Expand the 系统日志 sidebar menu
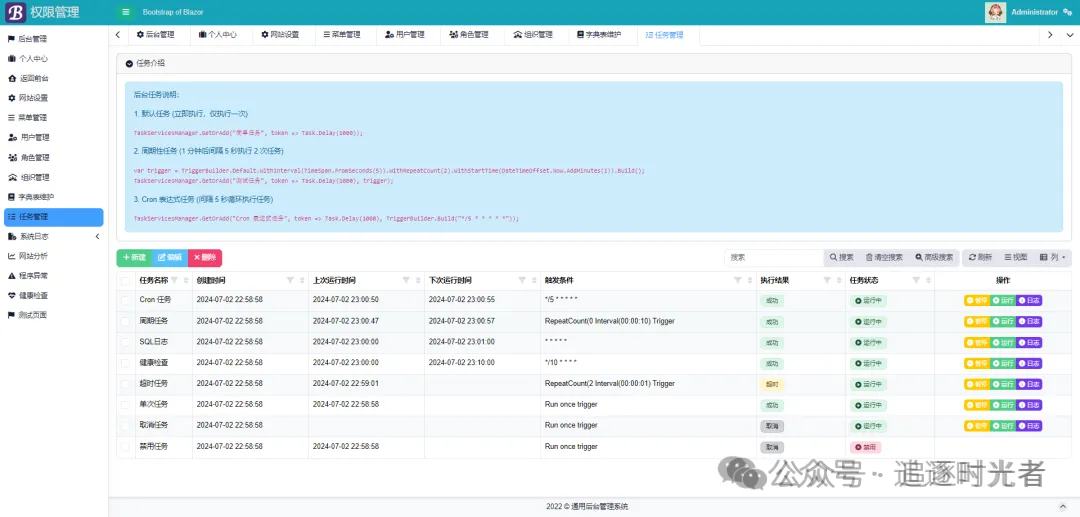Screen dimensions: 1080x517 pos(54,237)
